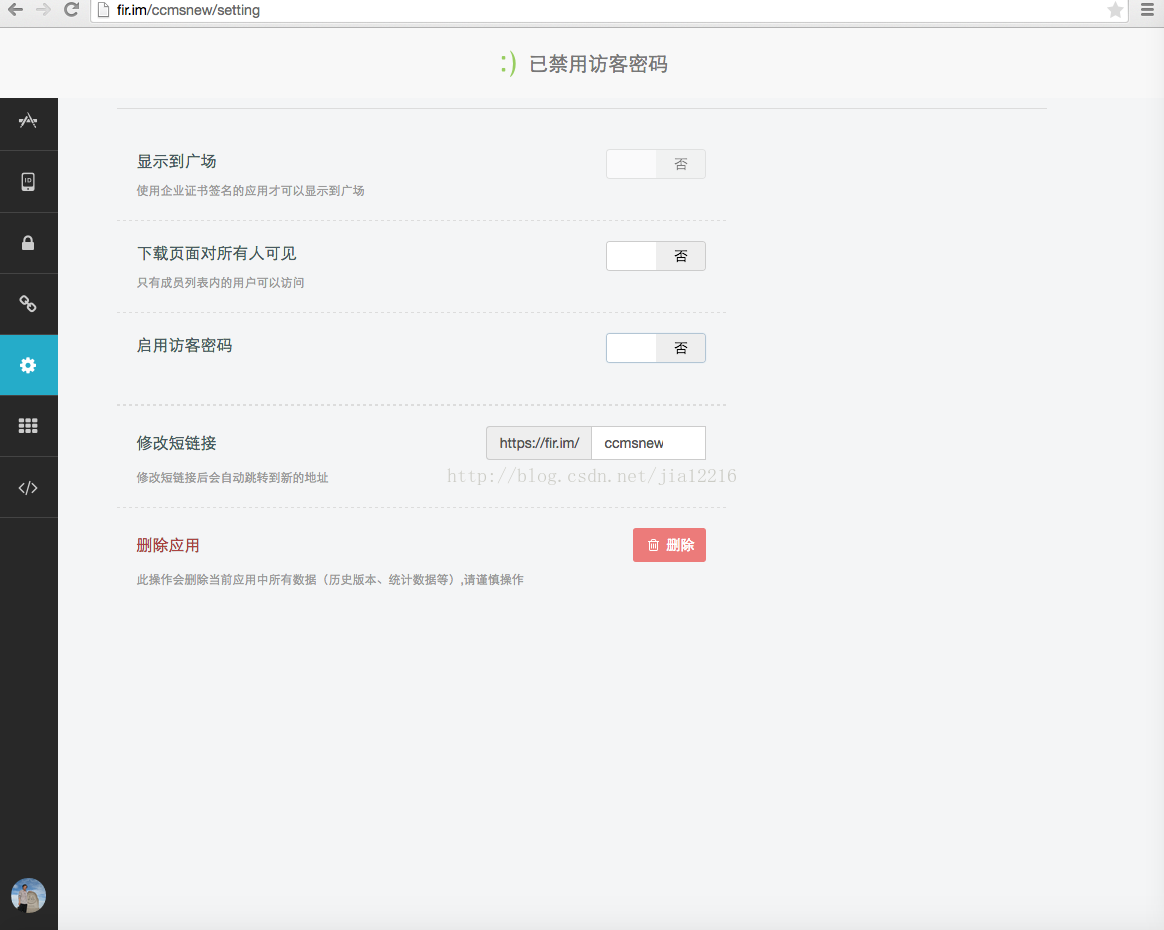
Task: Reload the page with refresh icon
Action: click(71, 10)
